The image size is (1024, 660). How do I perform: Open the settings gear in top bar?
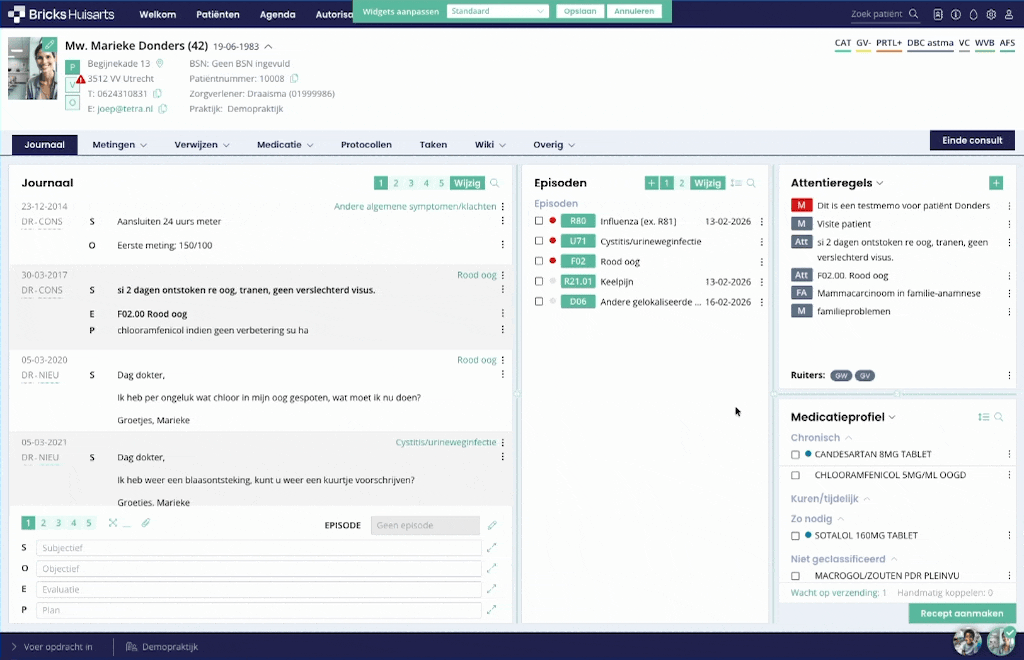(x=991, y=14)
